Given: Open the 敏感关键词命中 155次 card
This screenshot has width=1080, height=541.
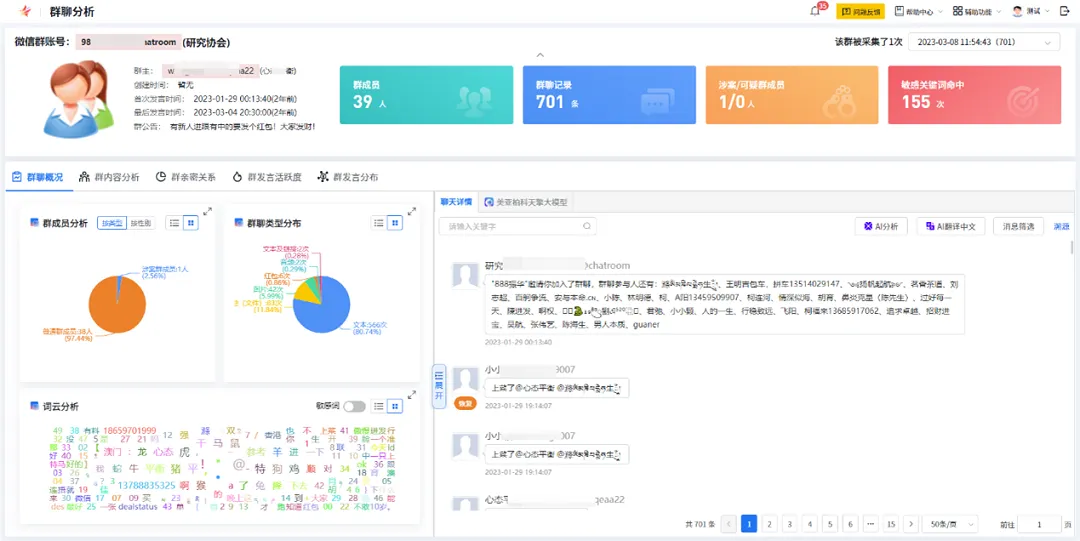Looking at the screenshot, I should point(974,95).
